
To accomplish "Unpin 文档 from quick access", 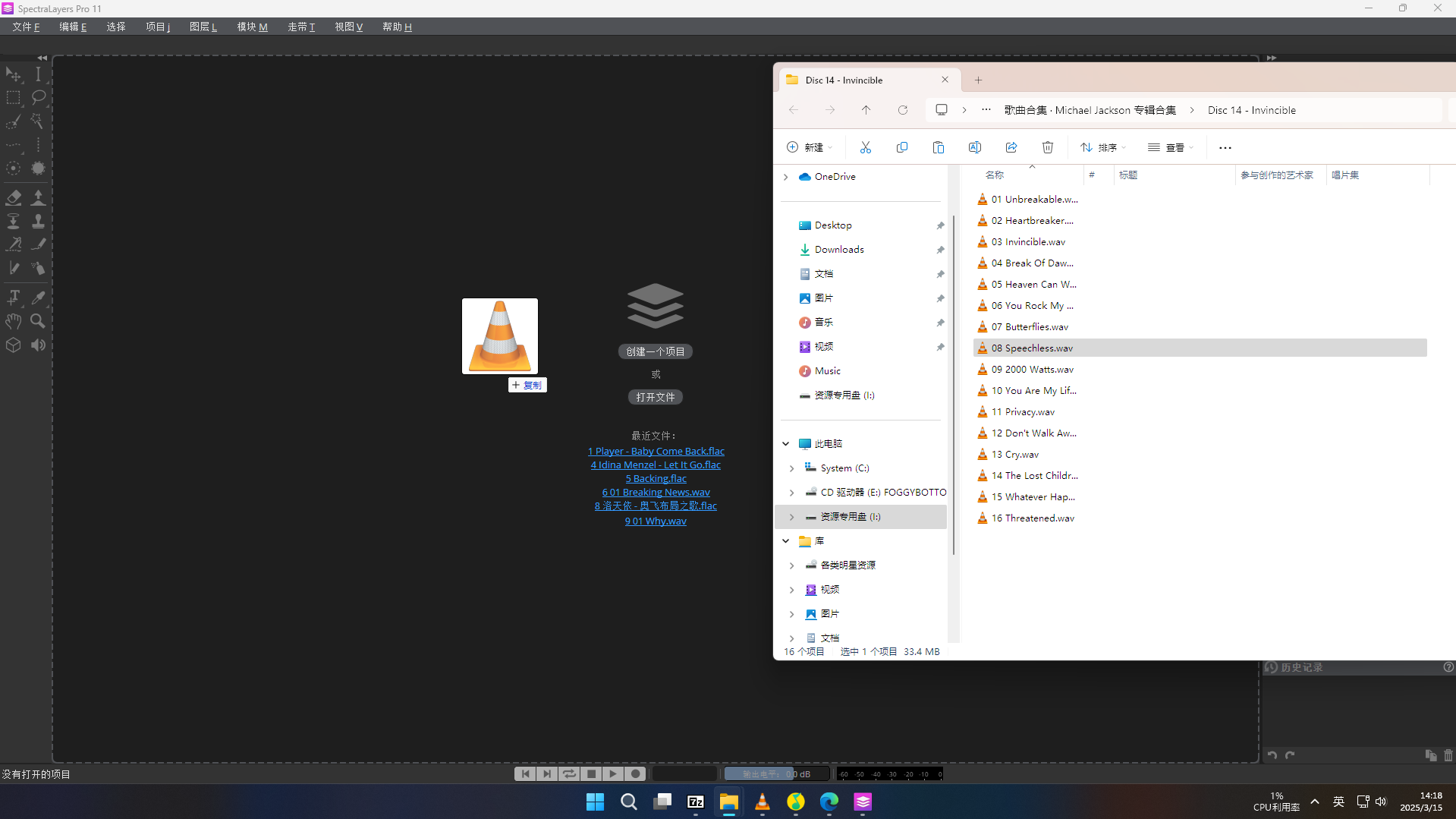I will pyautogui.click(x=940, y=274).
